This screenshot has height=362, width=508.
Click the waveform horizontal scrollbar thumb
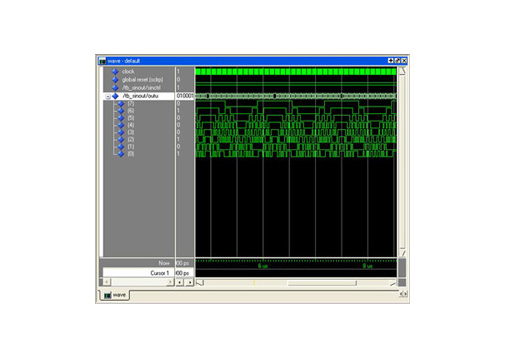[x=322, y=283]
